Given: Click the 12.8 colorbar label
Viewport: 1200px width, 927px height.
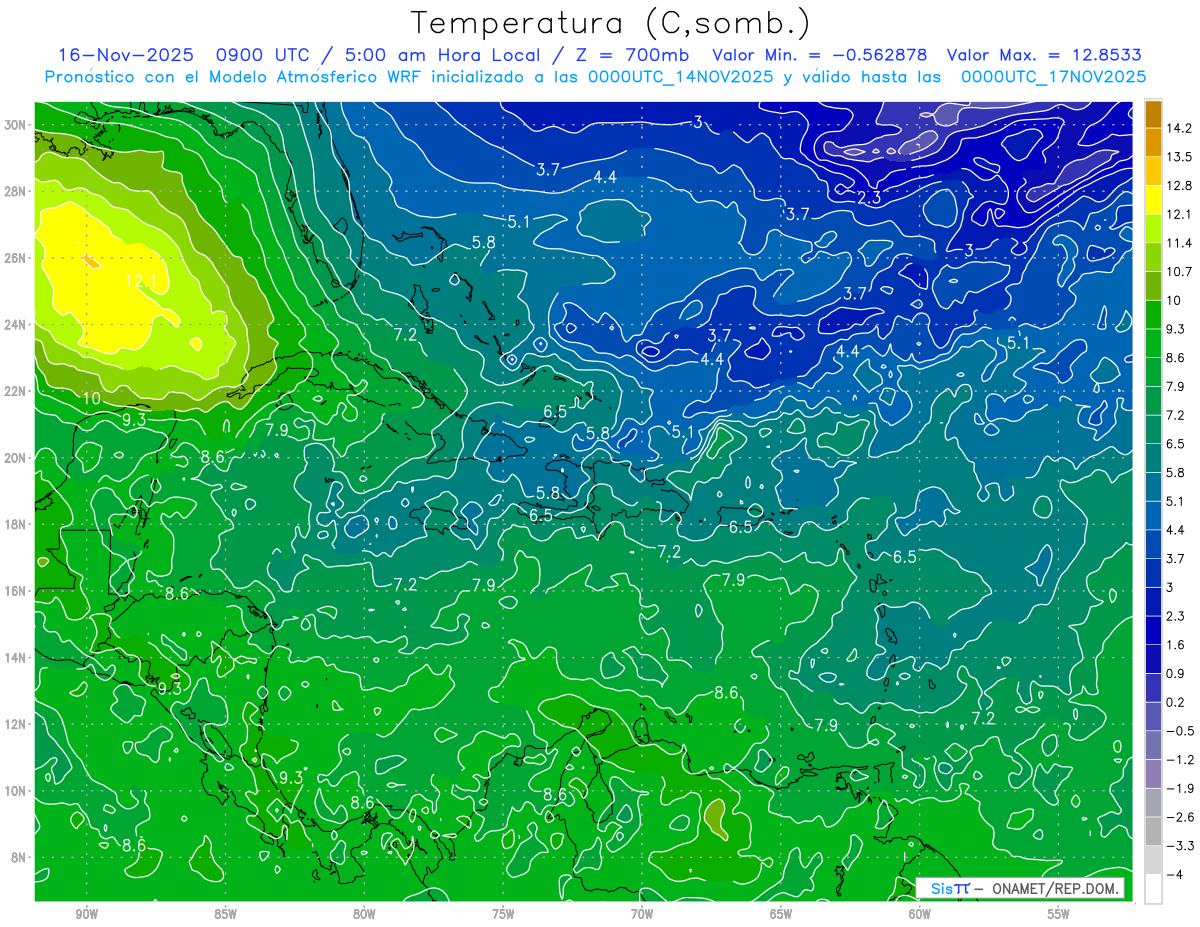Looking at the screenshot, I should coord(1180,186).
